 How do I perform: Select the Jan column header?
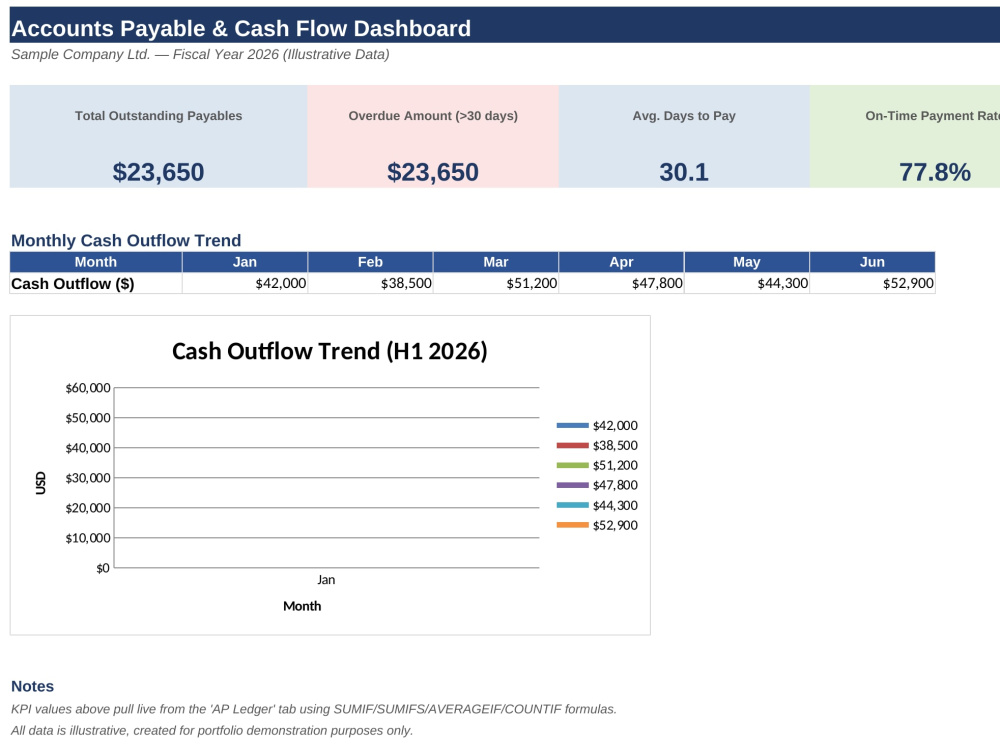pyautogui.click(x=245, y=262)
